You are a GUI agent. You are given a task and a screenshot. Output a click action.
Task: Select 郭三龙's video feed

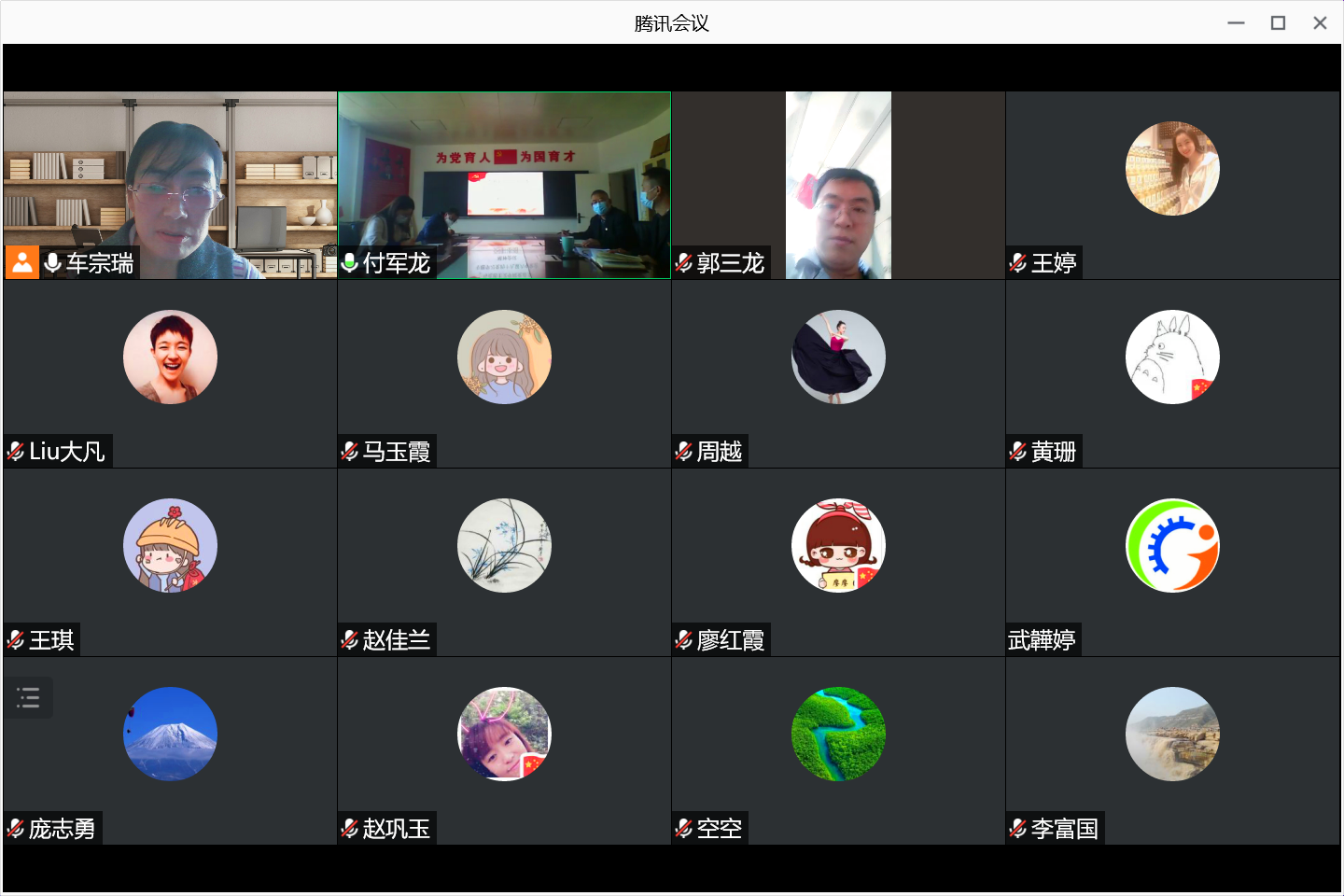pyautogui.click(x=838, y=185)
